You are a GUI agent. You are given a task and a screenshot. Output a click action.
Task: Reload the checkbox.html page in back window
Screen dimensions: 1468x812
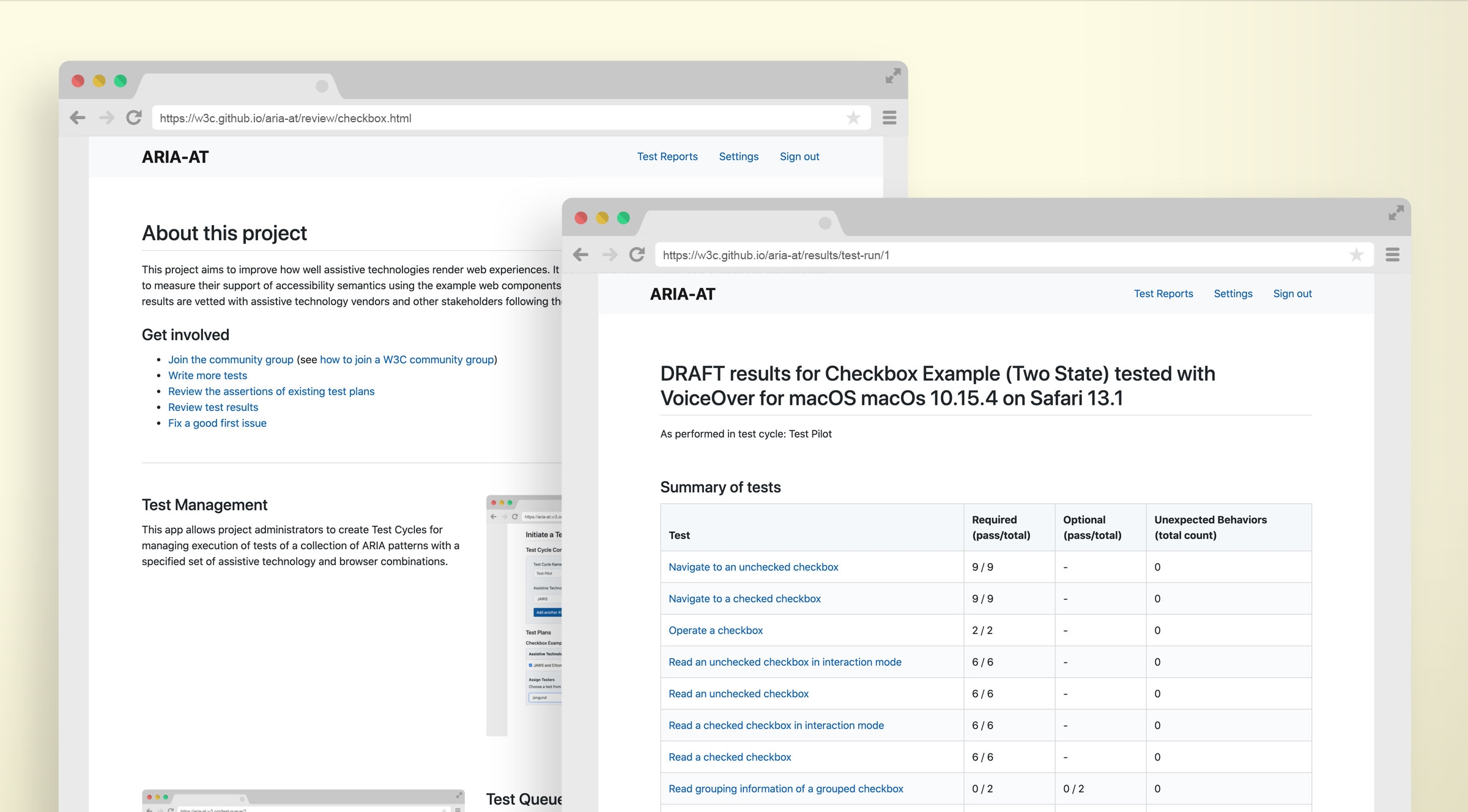[x=134, y=117]
